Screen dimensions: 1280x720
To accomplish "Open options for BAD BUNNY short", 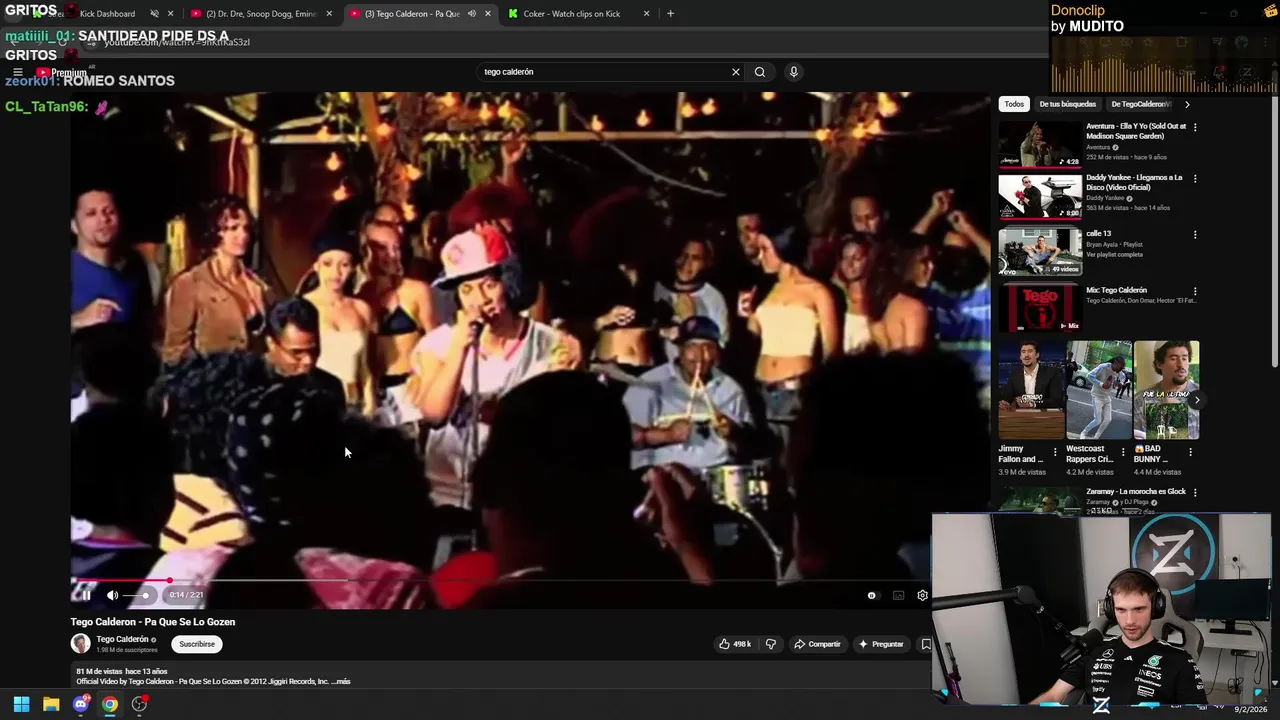I will [1190, 452].
